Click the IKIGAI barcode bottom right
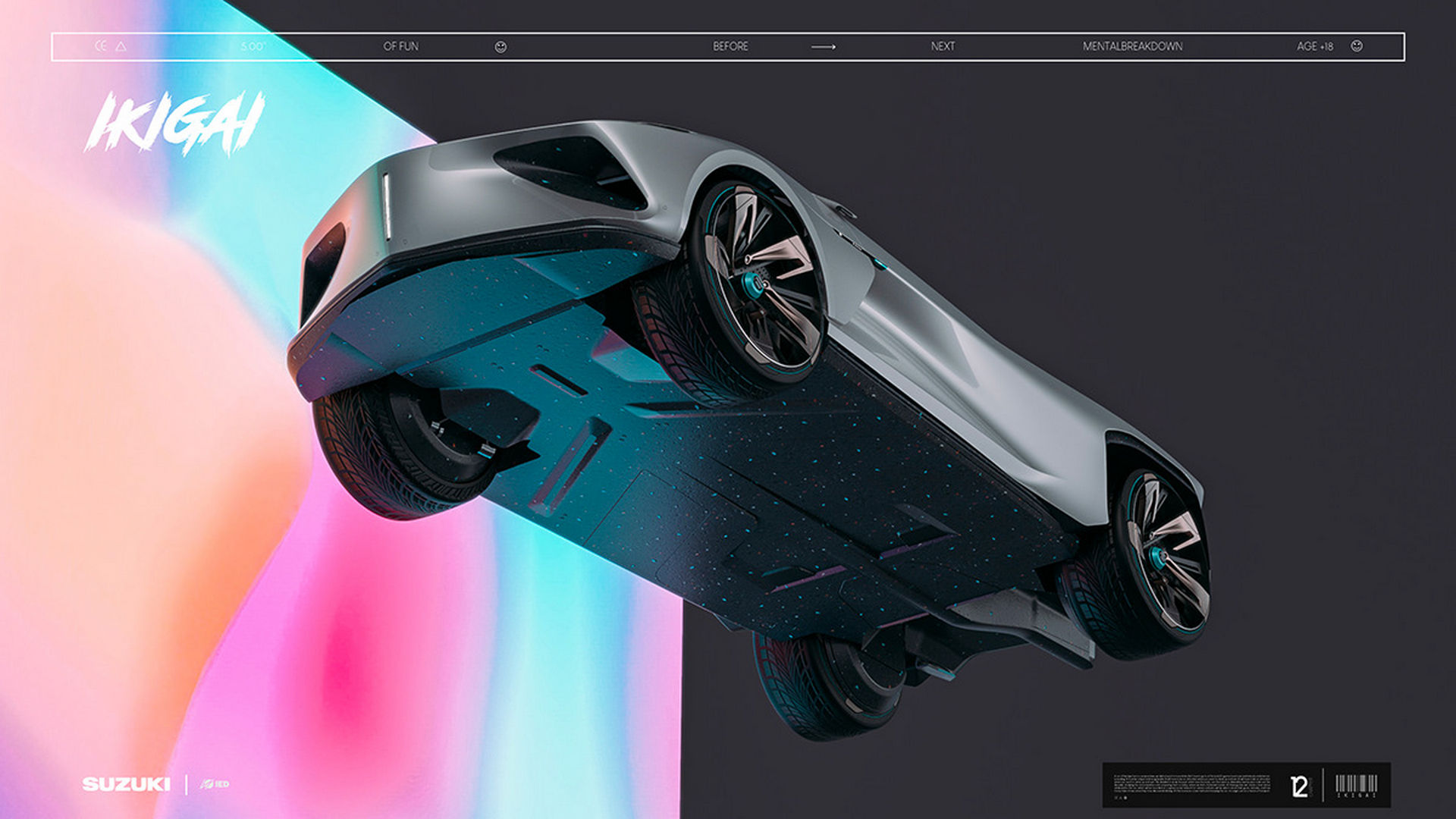 (1355, 785)
